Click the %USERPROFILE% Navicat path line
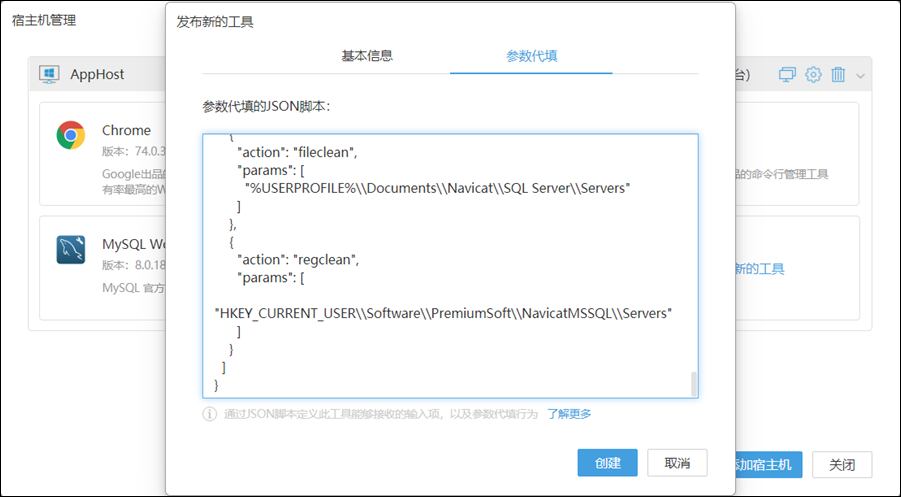Image resolution: width=901 pixels, height=497 pixels. coord(438,188)
